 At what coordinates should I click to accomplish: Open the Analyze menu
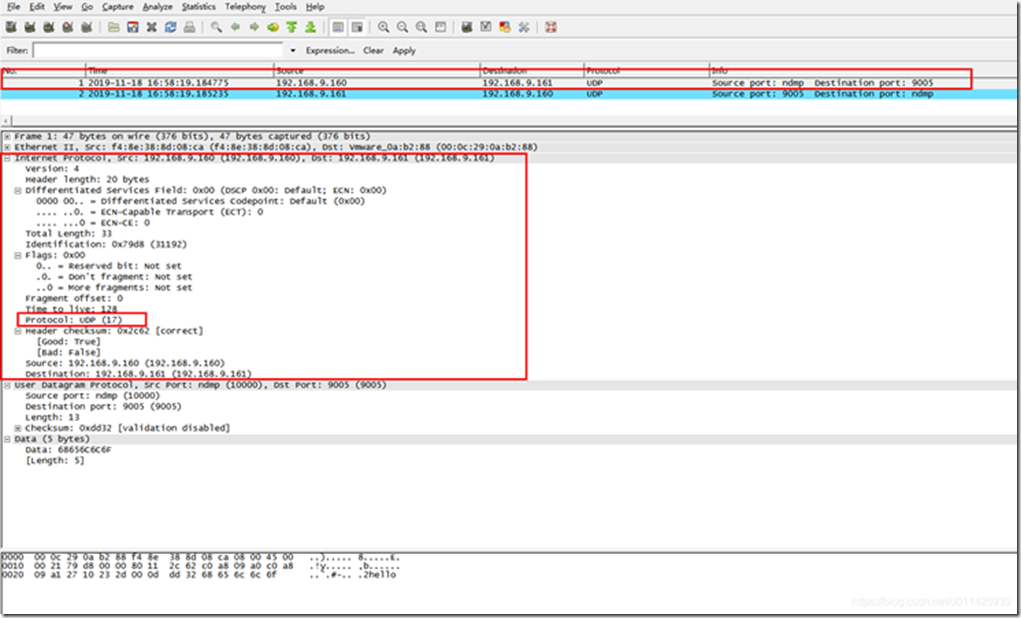point(158,7)
